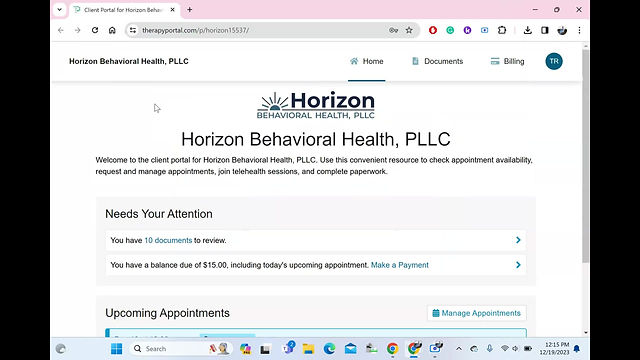Click the page vertical scrollbar thumb

tap(586, 156)
